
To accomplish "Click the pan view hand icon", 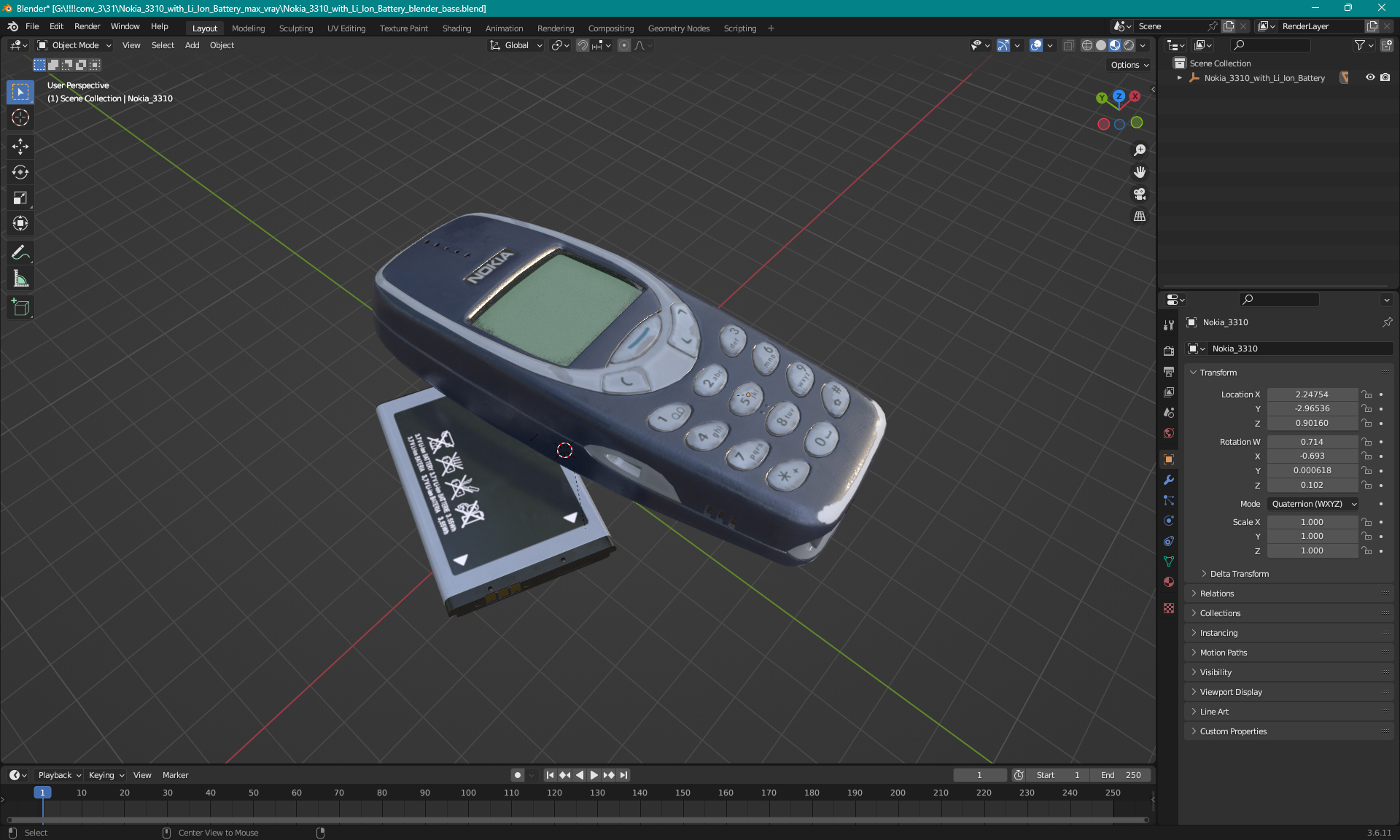I will point(1140,172).
